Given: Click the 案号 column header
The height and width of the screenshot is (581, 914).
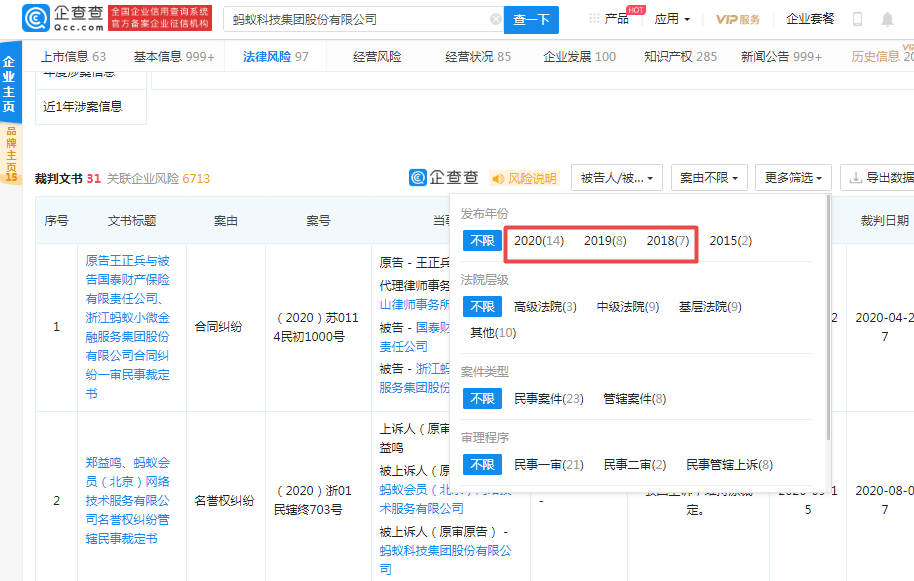Looking at the screenshot, I should [318, 220].
